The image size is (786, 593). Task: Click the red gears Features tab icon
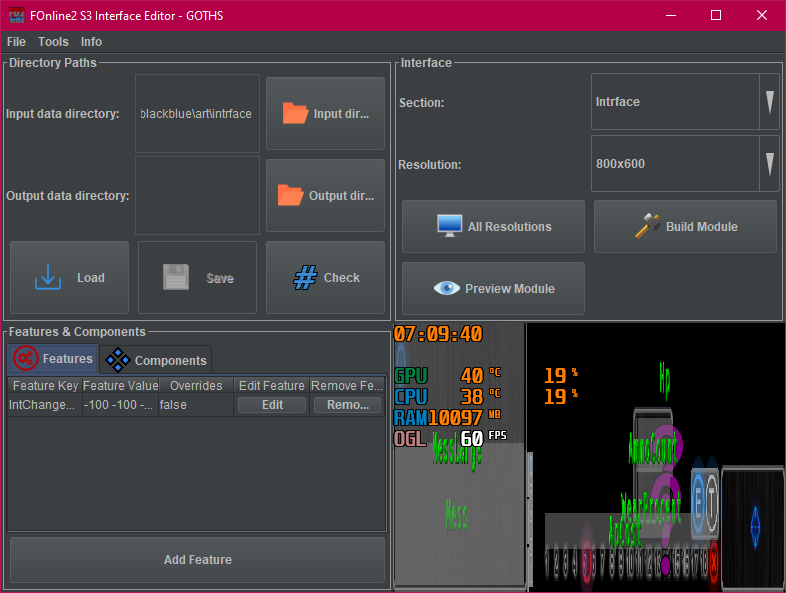[x=26, y=358]
